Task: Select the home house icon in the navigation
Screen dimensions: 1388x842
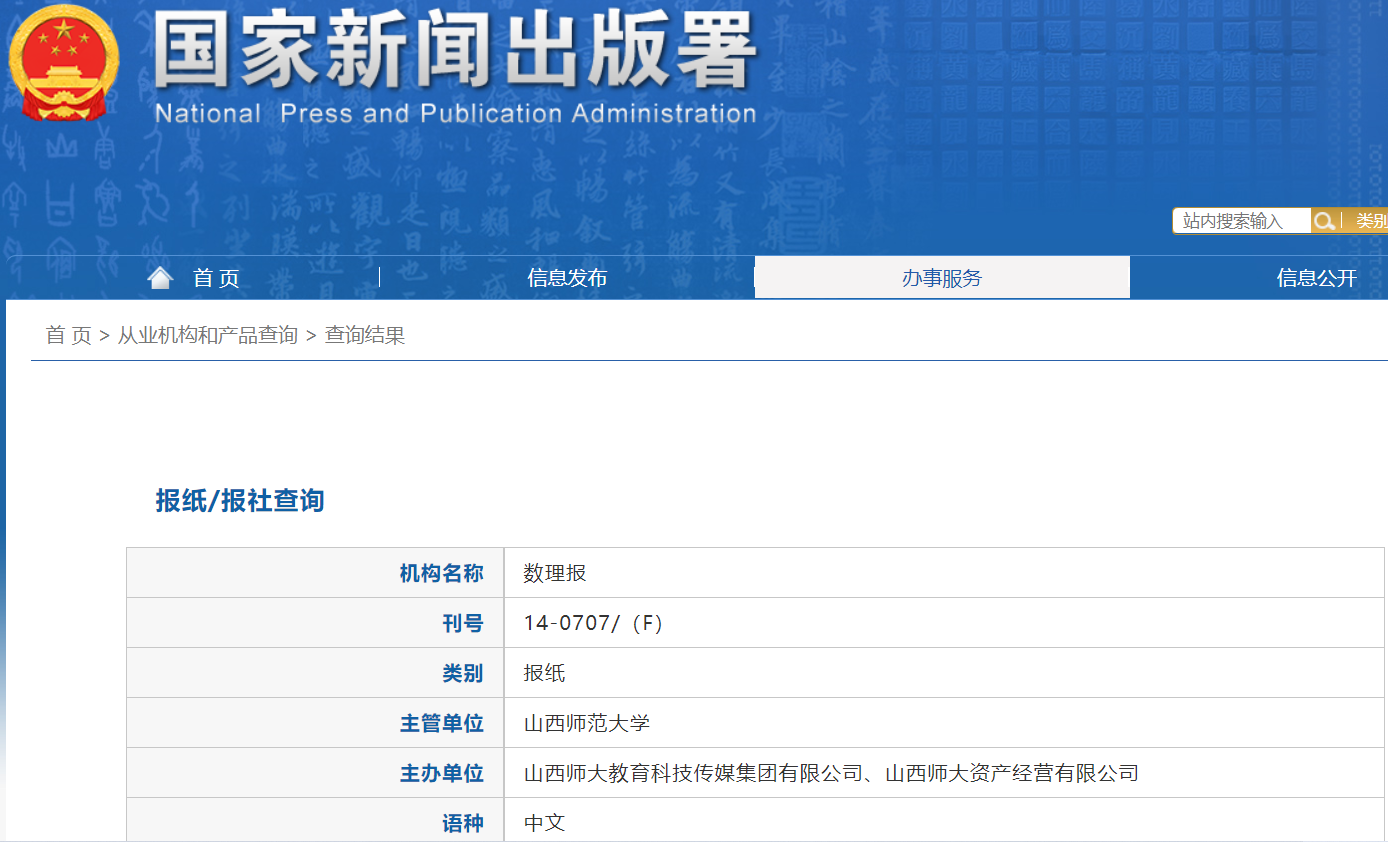Action: (x=158, y=275)
